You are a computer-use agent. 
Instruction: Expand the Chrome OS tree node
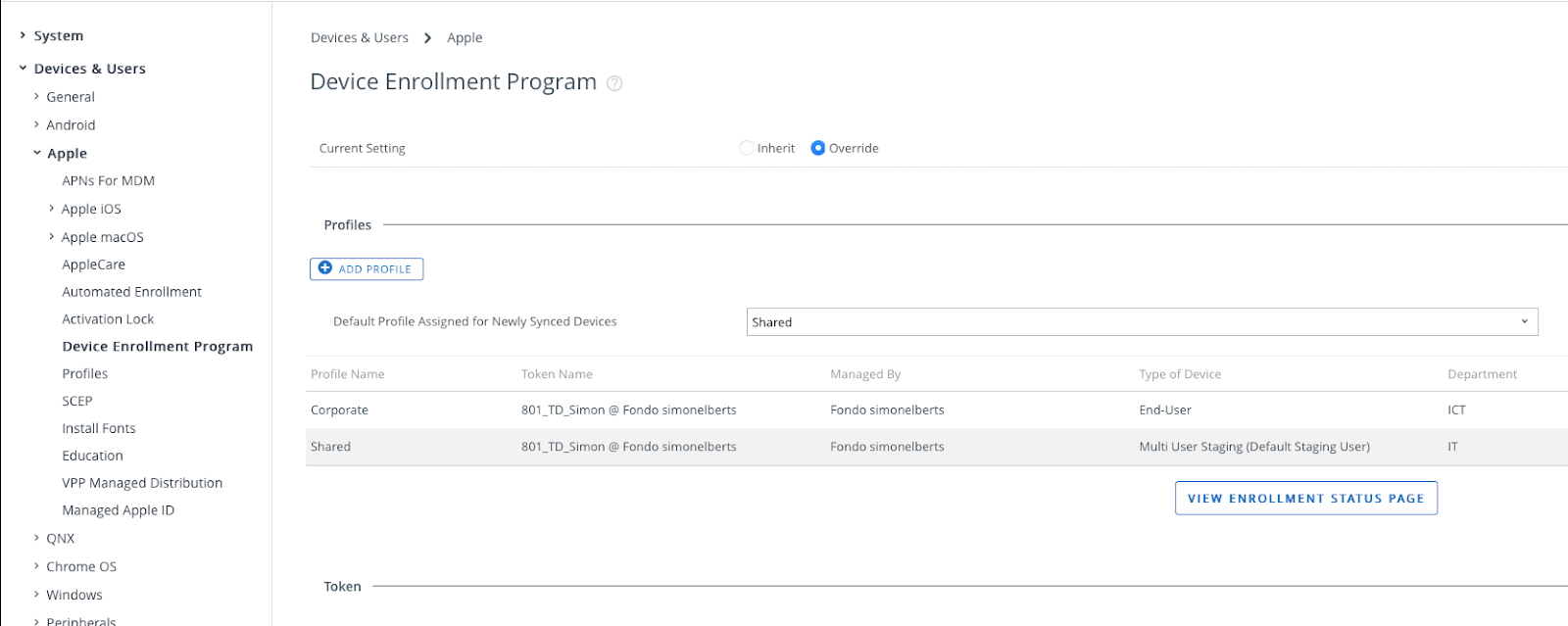click(x=36, y=566)
